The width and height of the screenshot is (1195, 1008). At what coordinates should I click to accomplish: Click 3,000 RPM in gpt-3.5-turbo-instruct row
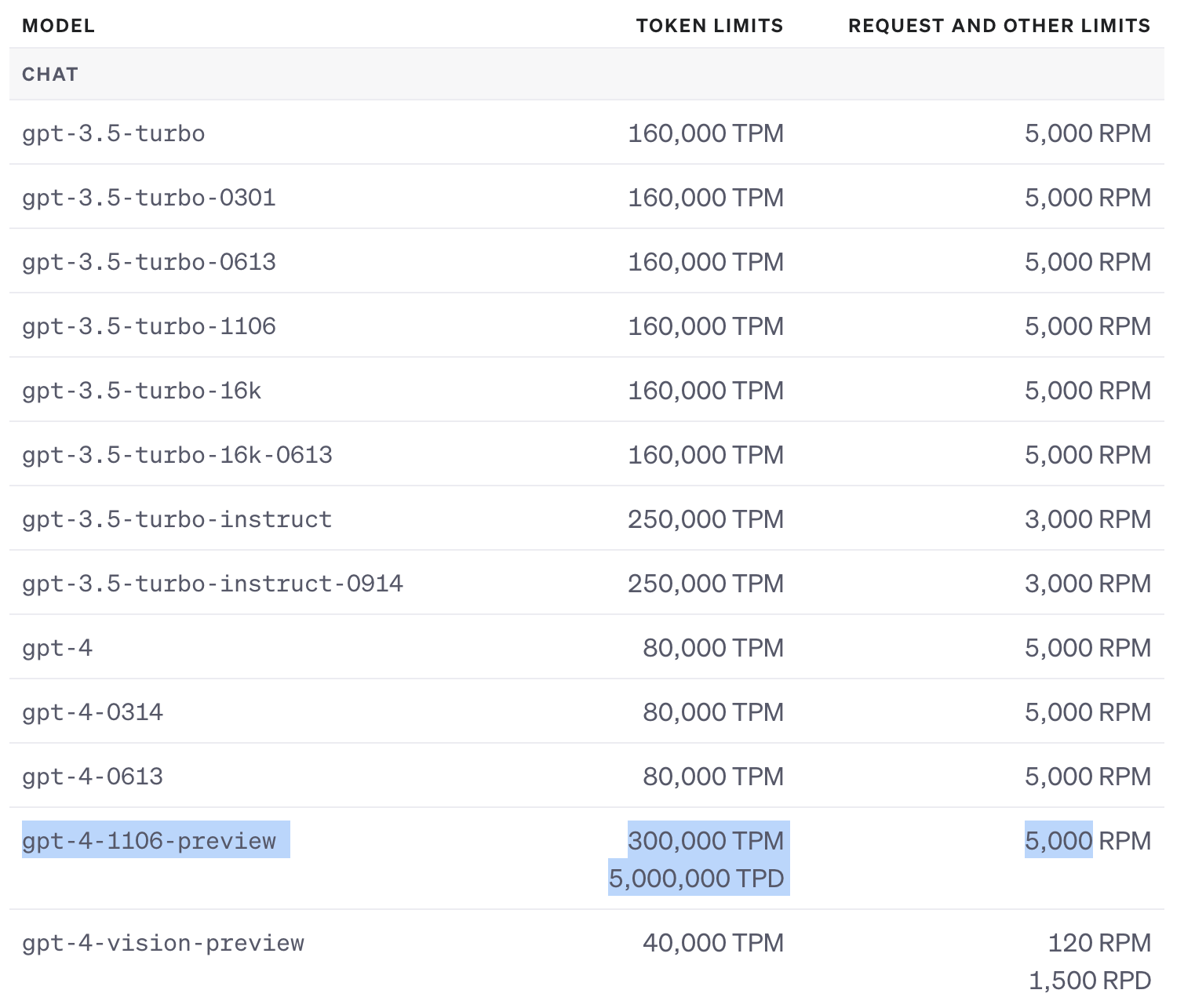click(1088, 519)
